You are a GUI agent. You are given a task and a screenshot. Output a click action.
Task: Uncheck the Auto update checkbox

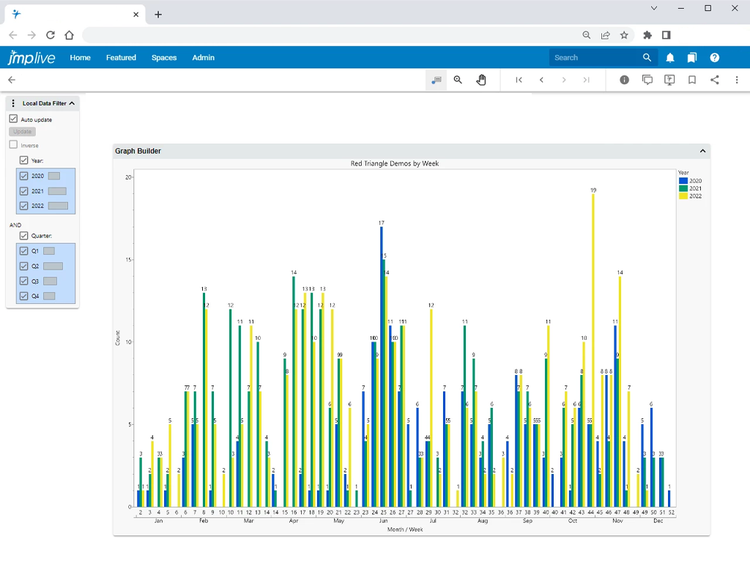click(x=14, y=119)
